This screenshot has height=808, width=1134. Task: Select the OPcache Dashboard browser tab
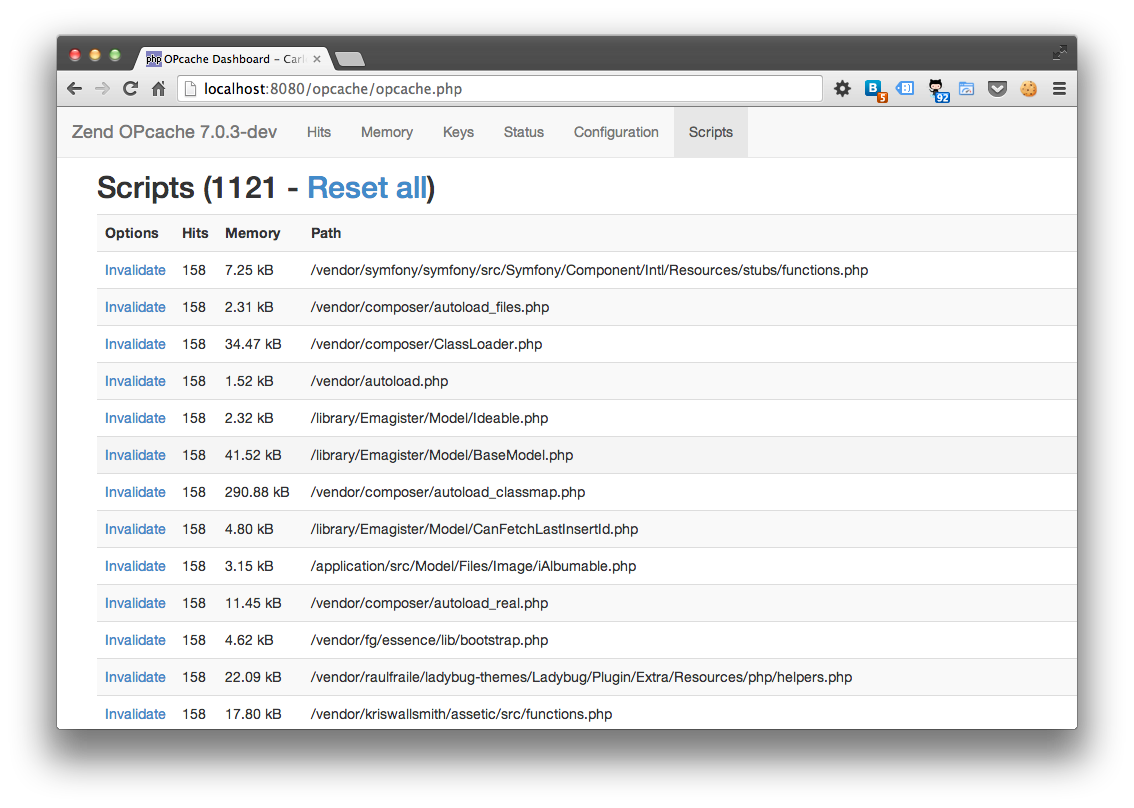(233, 59)
